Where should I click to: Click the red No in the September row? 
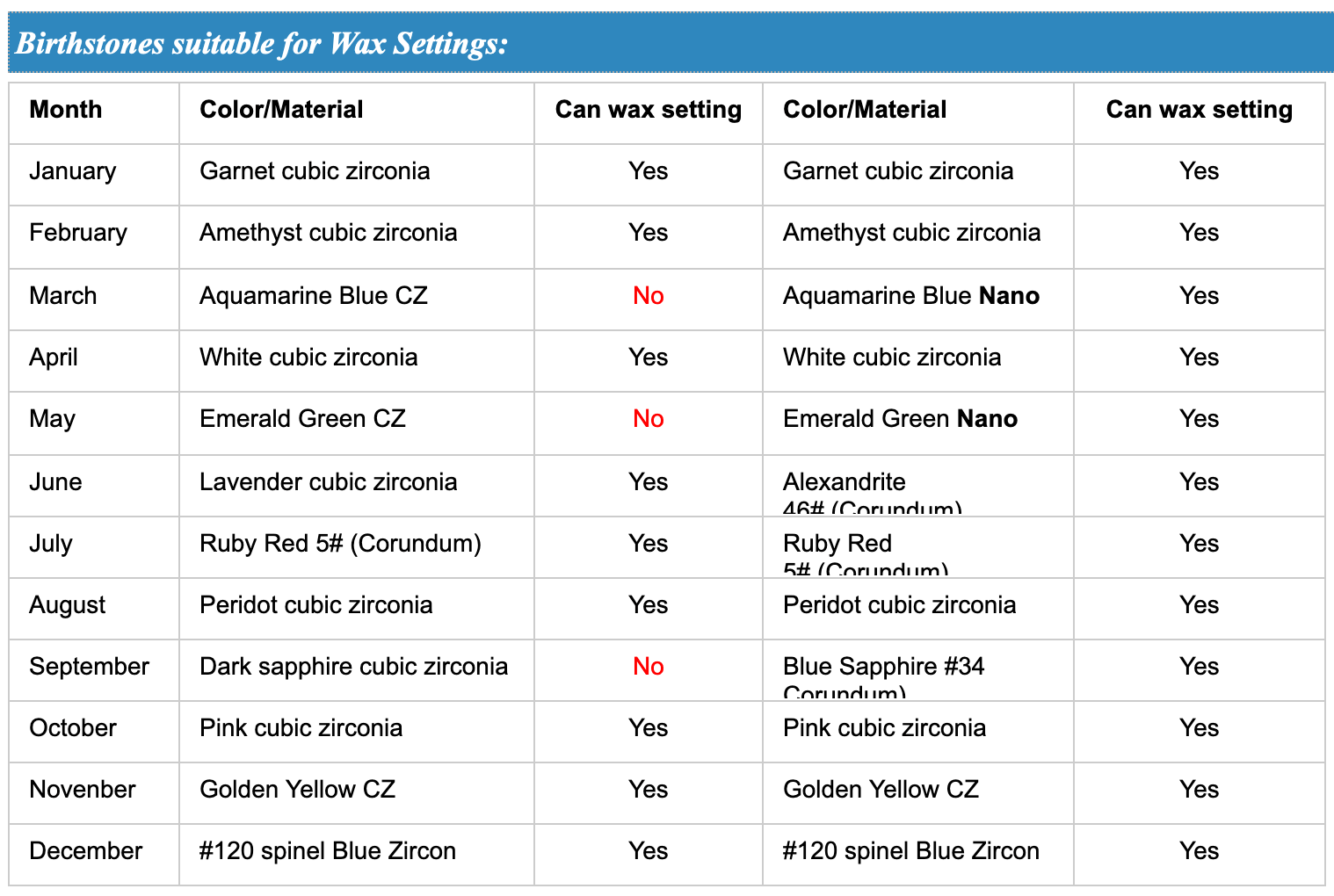coord(649,667)
